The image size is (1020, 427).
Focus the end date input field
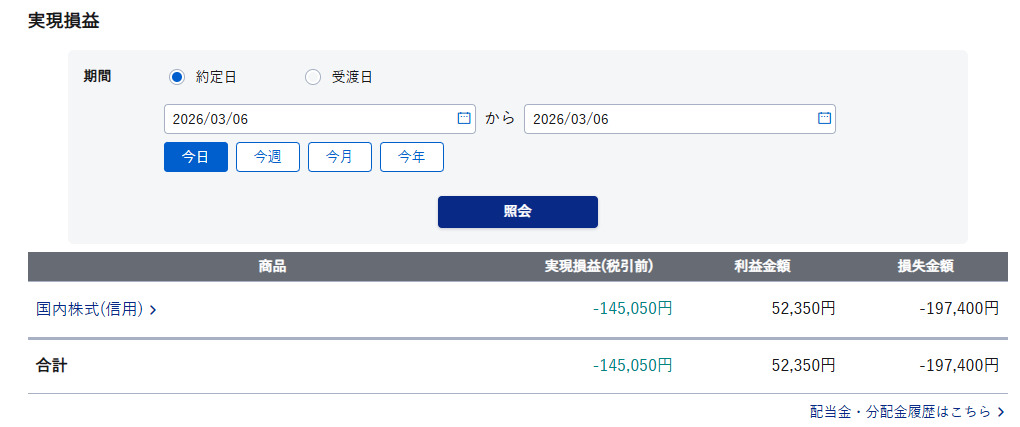tap(668, 119)
